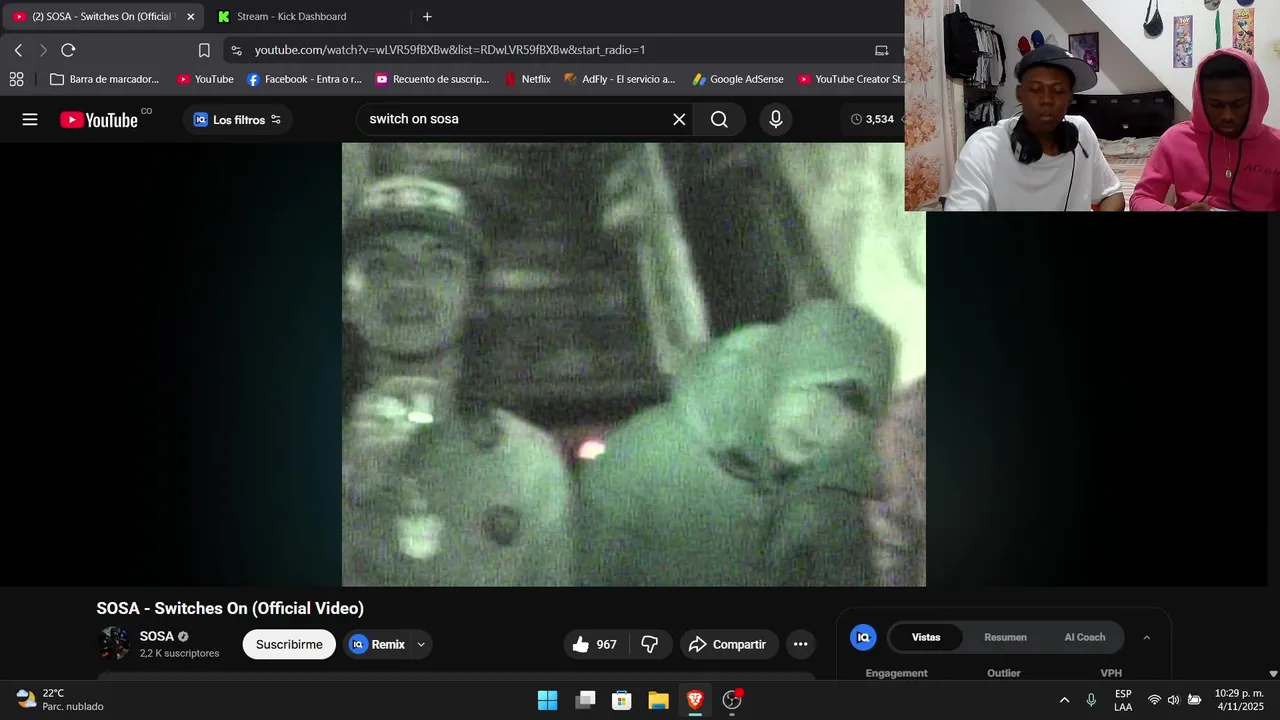Collapse the stats panel chevron
This screenshot has height=720, width=1280.
coord(1147,637)
